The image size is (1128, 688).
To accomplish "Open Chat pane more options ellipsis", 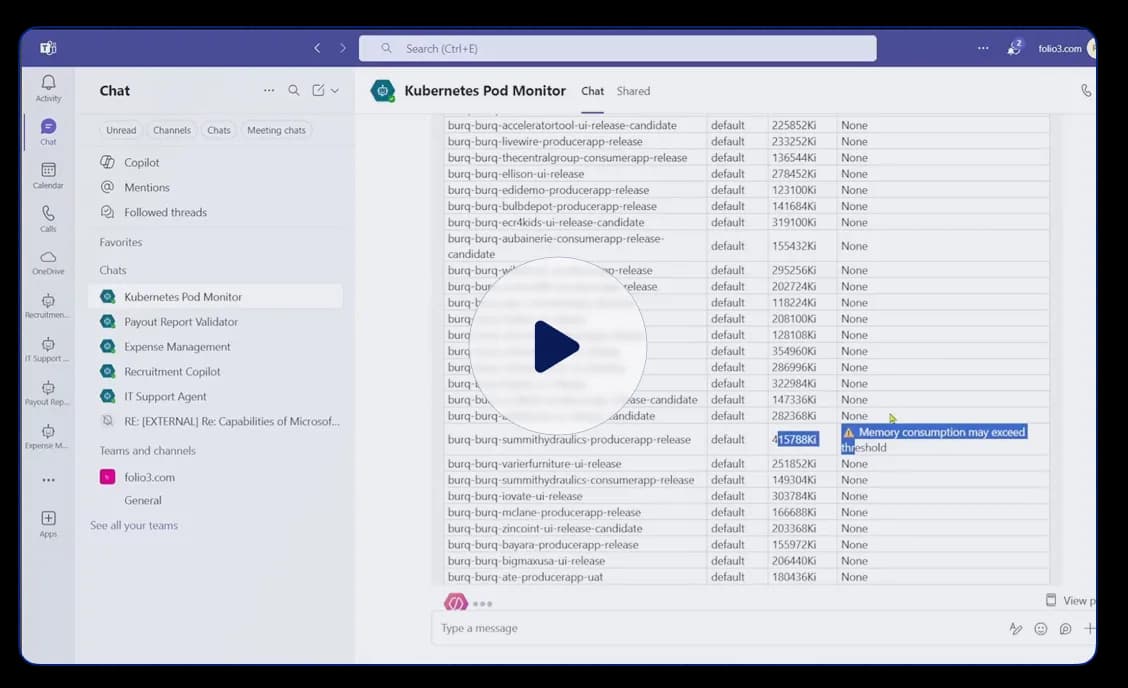I will [268, 91].
